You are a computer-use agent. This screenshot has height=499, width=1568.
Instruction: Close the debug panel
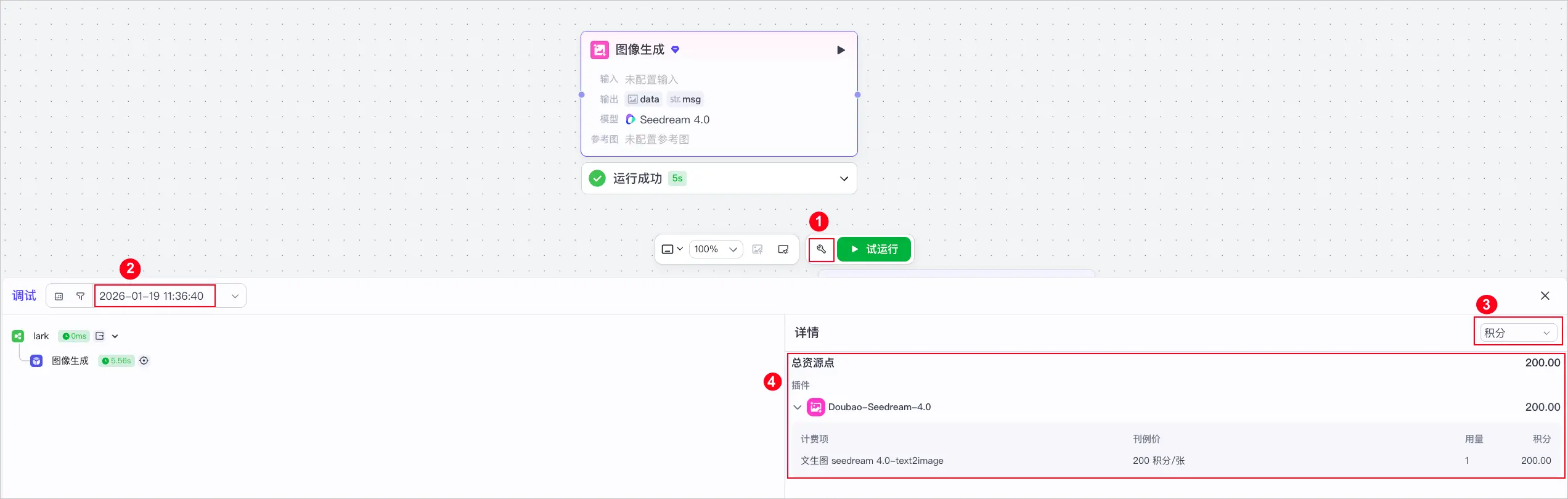[1545, 296]
